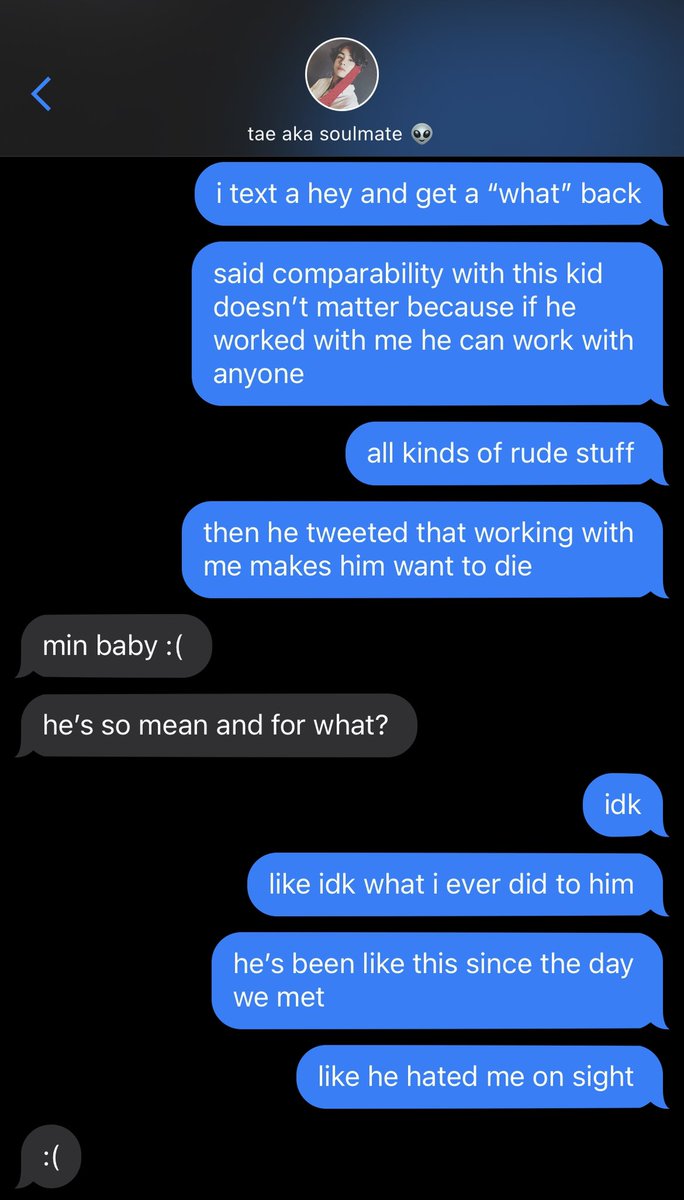Select 'like idk what i ever did' message
The height and width of the screenshot is (1200, 684).
[455, 884]
